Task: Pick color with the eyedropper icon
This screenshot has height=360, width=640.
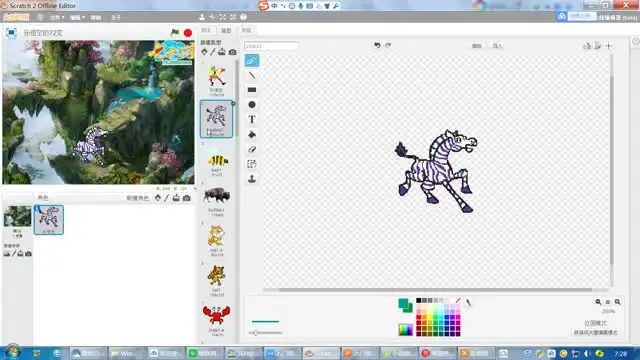Action: [469, 302]
